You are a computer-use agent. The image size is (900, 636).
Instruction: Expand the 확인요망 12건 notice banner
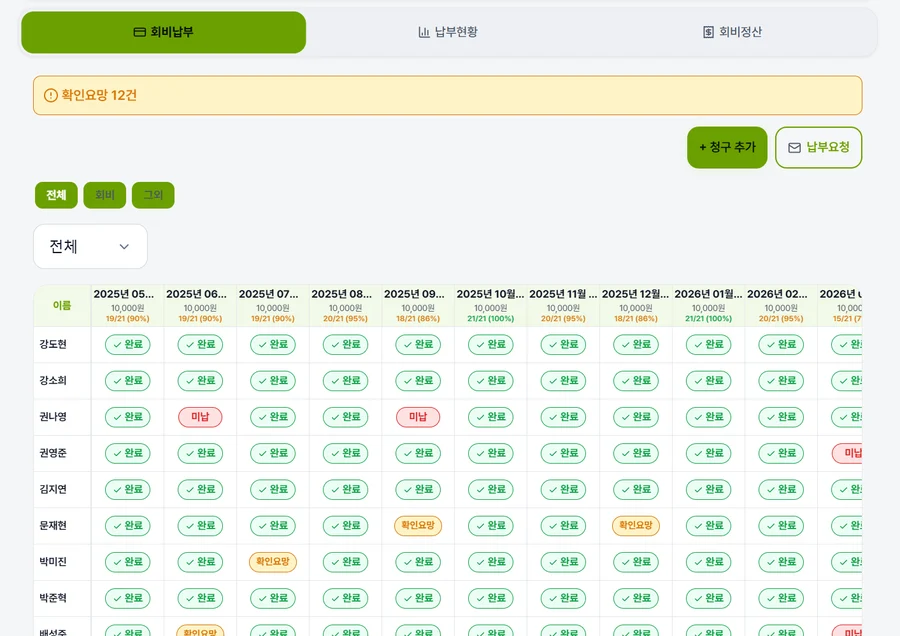tap(448, 95)
